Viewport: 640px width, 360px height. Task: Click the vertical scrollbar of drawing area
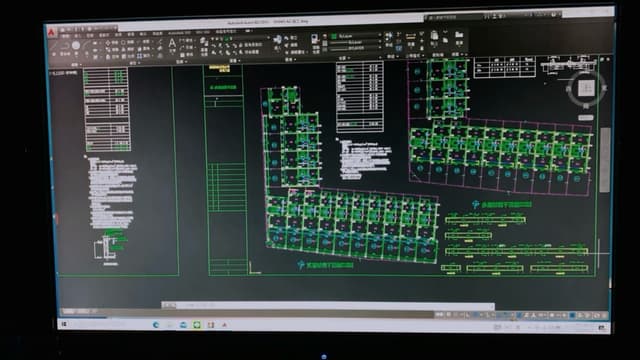(x=604, y=160)
